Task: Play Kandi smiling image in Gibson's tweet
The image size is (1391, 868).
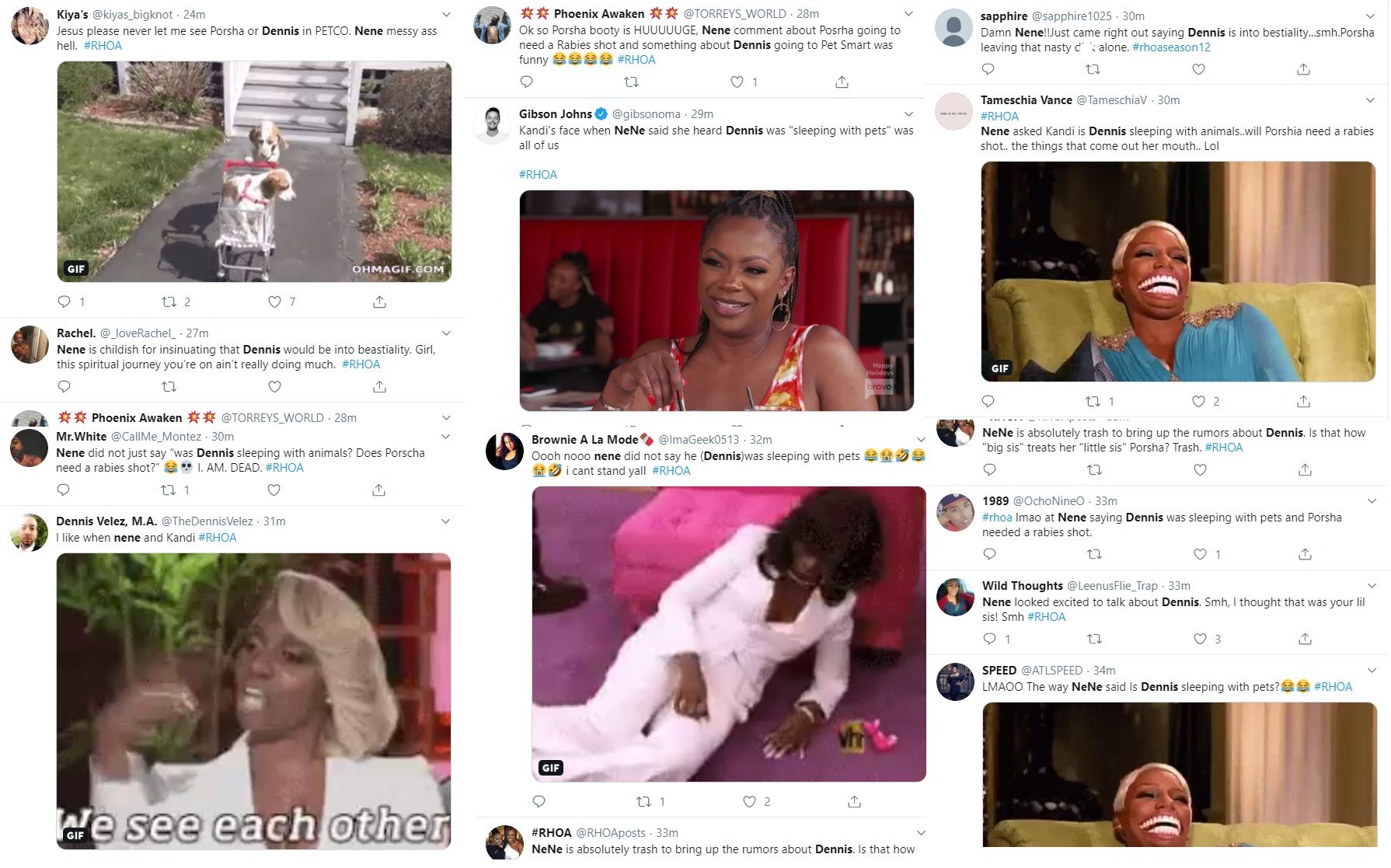Action: point(716,301)
